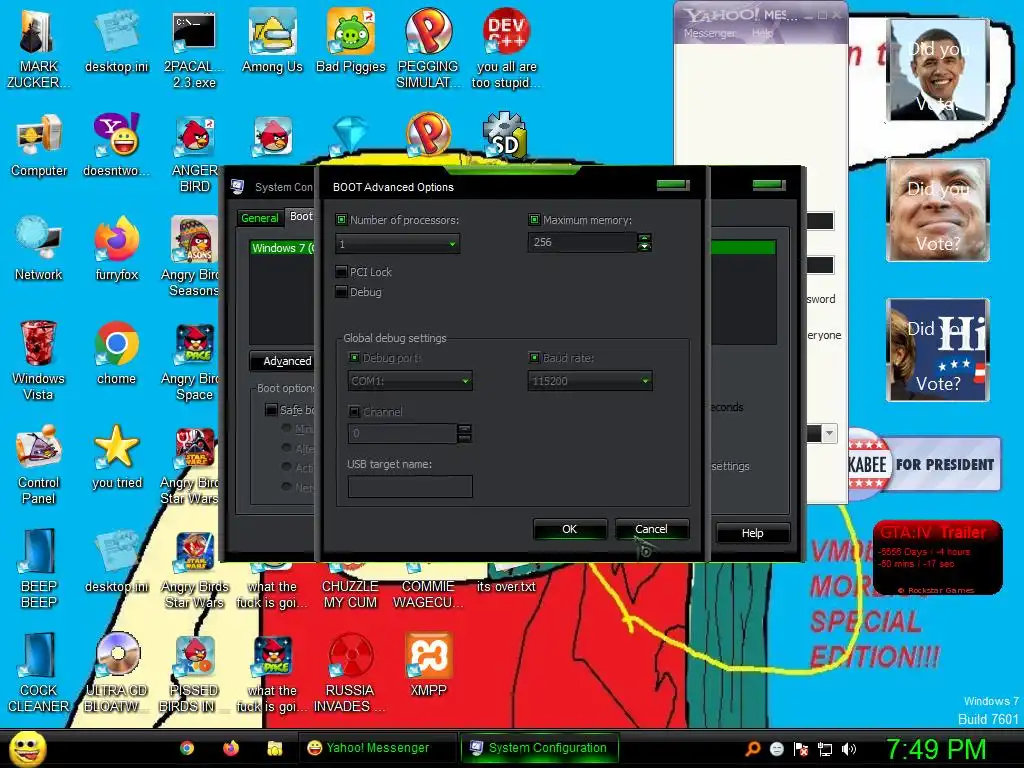
Task: Open Chrome from the taskbar
Action: click(x=187, y=748)
